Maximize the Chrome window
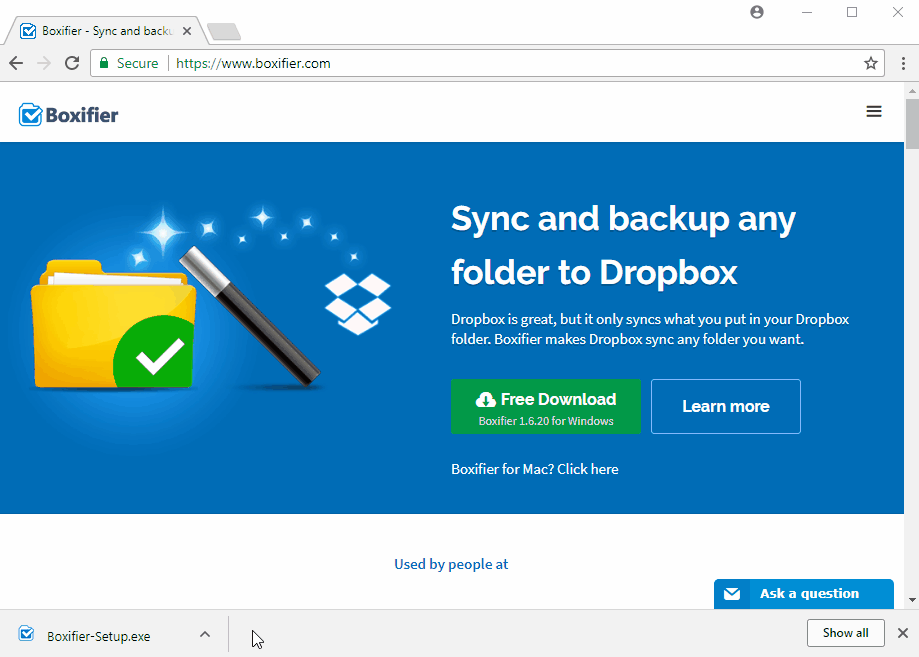 pyautogui.click(x=852, y=12)
